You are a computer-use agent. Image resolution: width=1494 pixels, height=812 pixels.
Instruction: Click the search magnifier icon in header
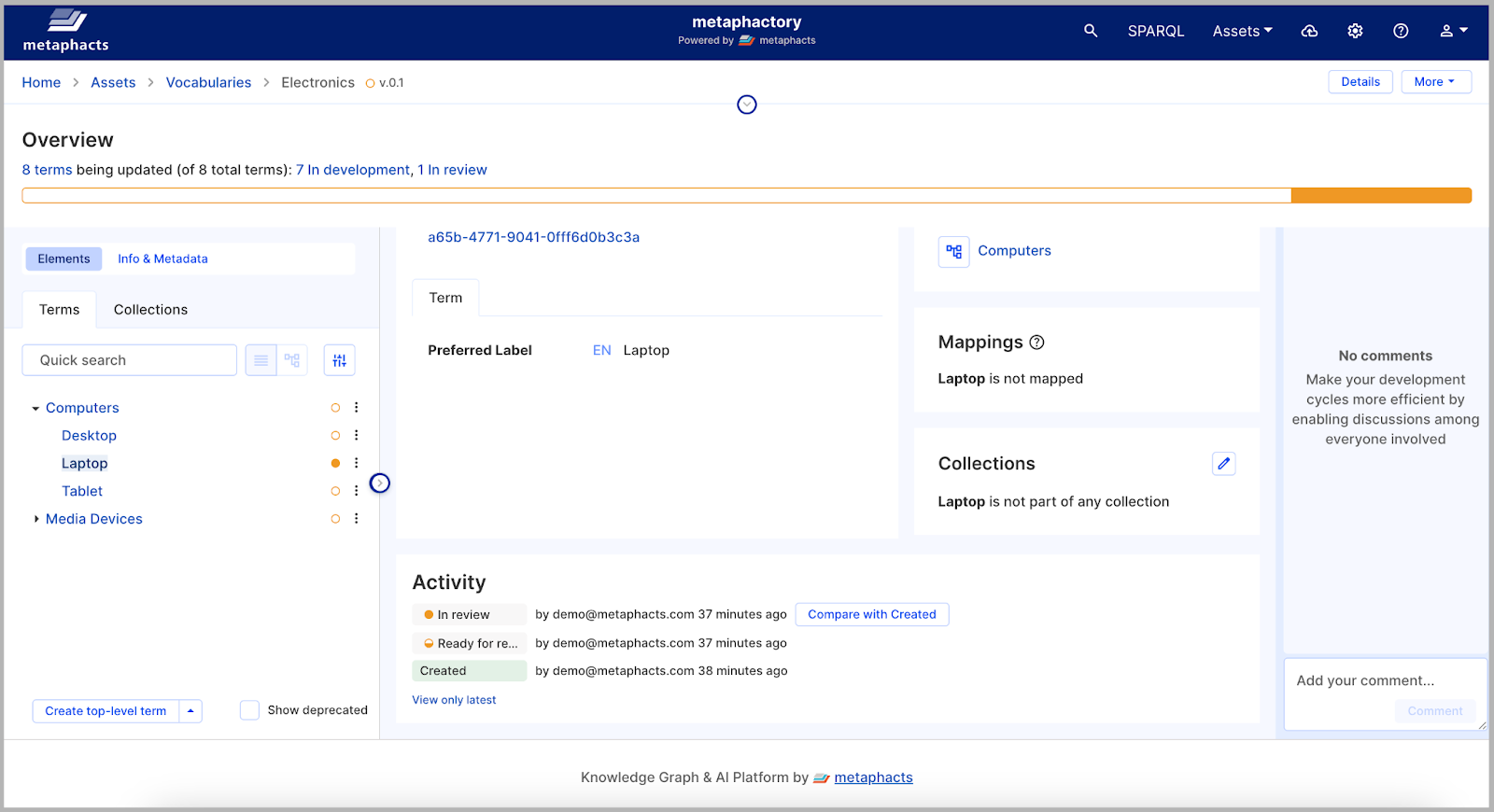pyautogui.click(x=1090, y=31)
